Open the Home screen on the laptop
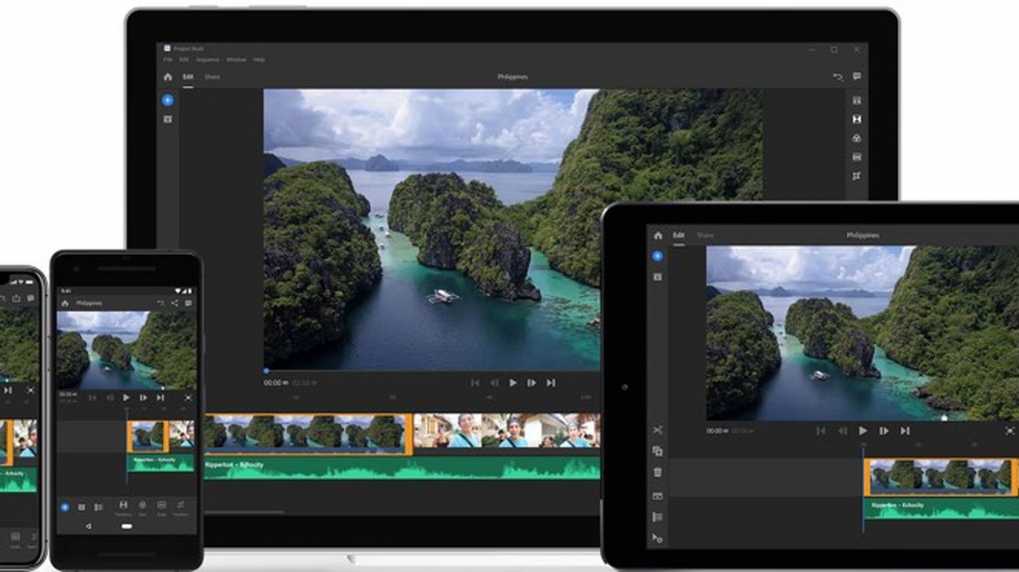This screenshot has width=1019, height=572. pyautogui.click(x=168, y=77)
